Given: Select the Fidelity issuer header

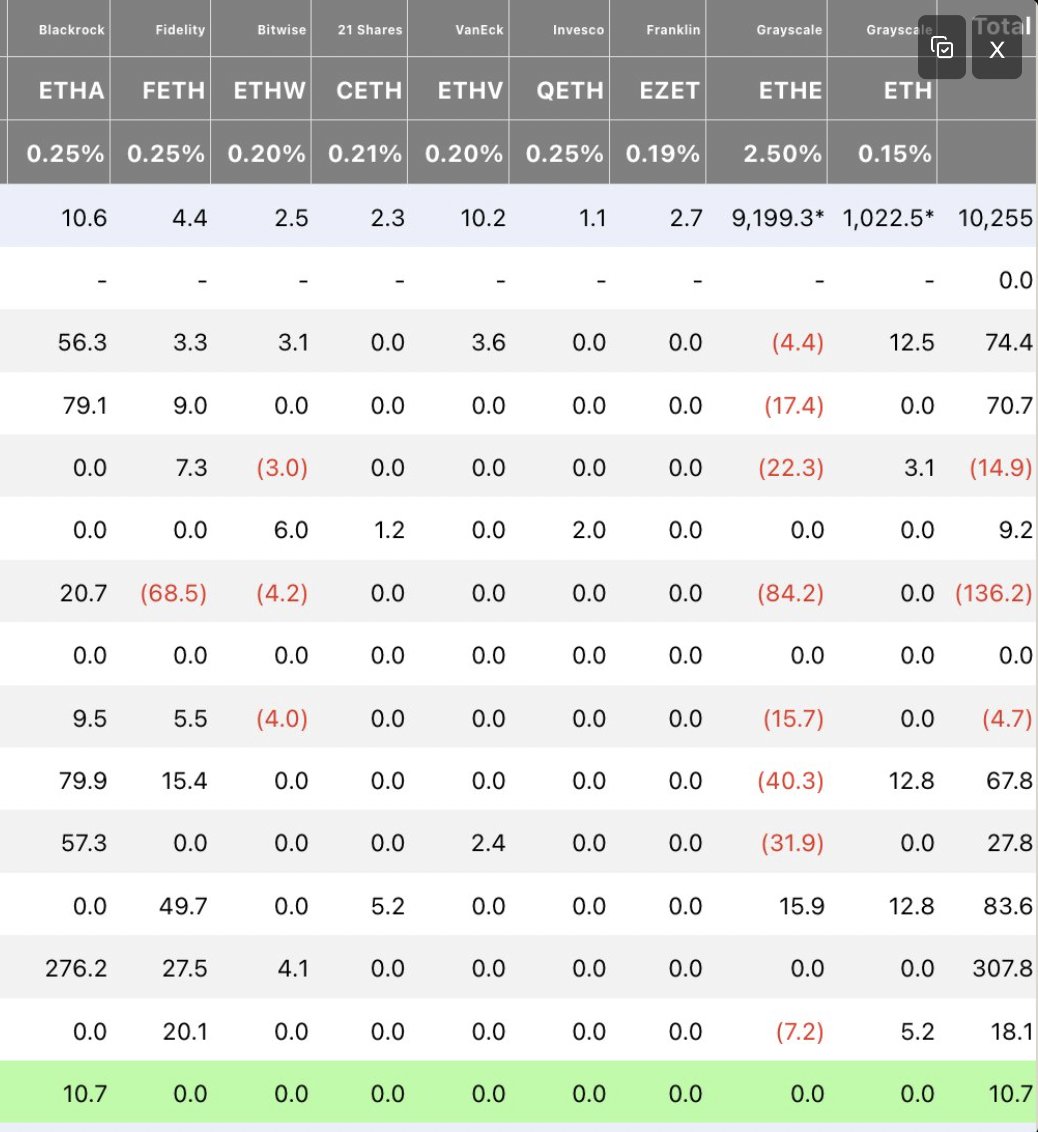Looking at the screenshot, I should pos(180,30).
